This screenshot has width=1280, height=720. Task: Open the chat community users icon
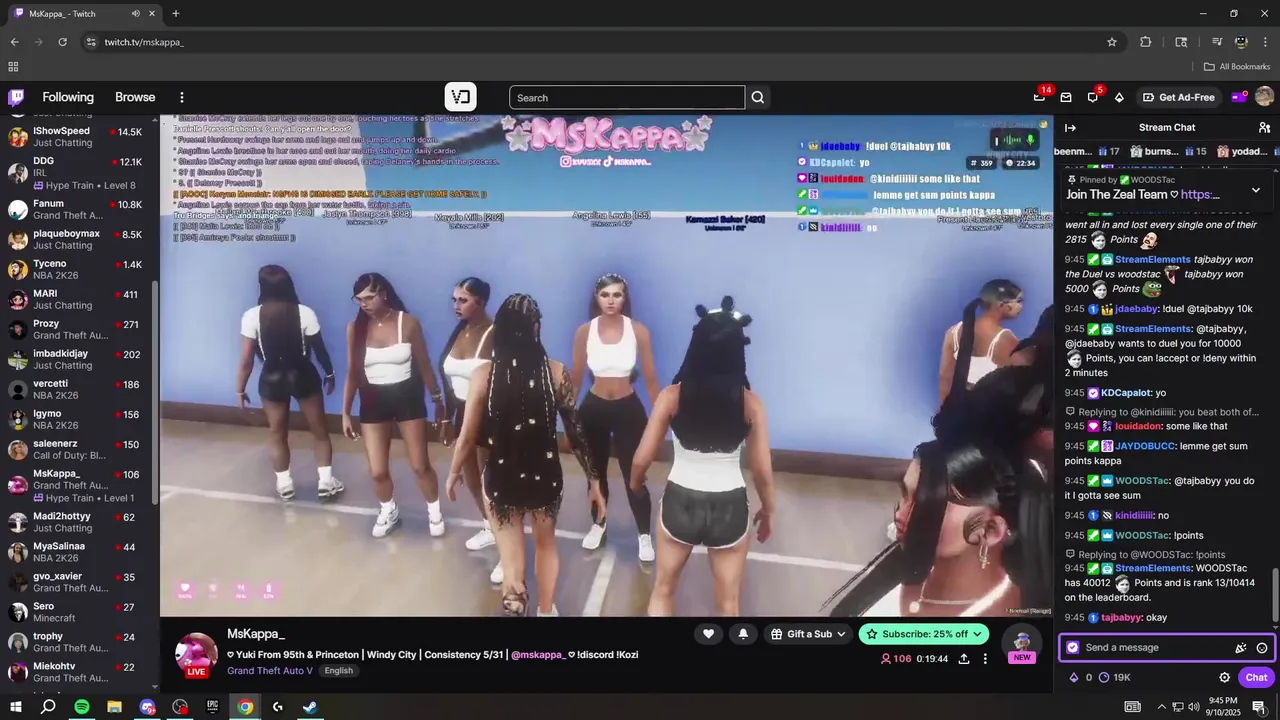click(1264, 127)
